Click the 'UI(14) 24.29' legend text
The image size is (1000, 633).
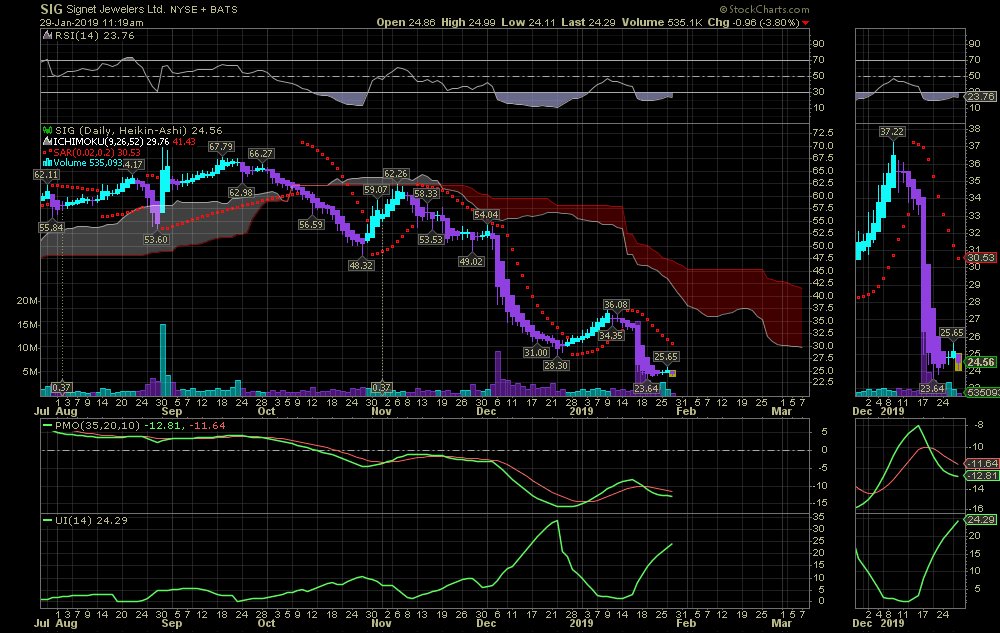pyautogui.click(x=91, y=520)
